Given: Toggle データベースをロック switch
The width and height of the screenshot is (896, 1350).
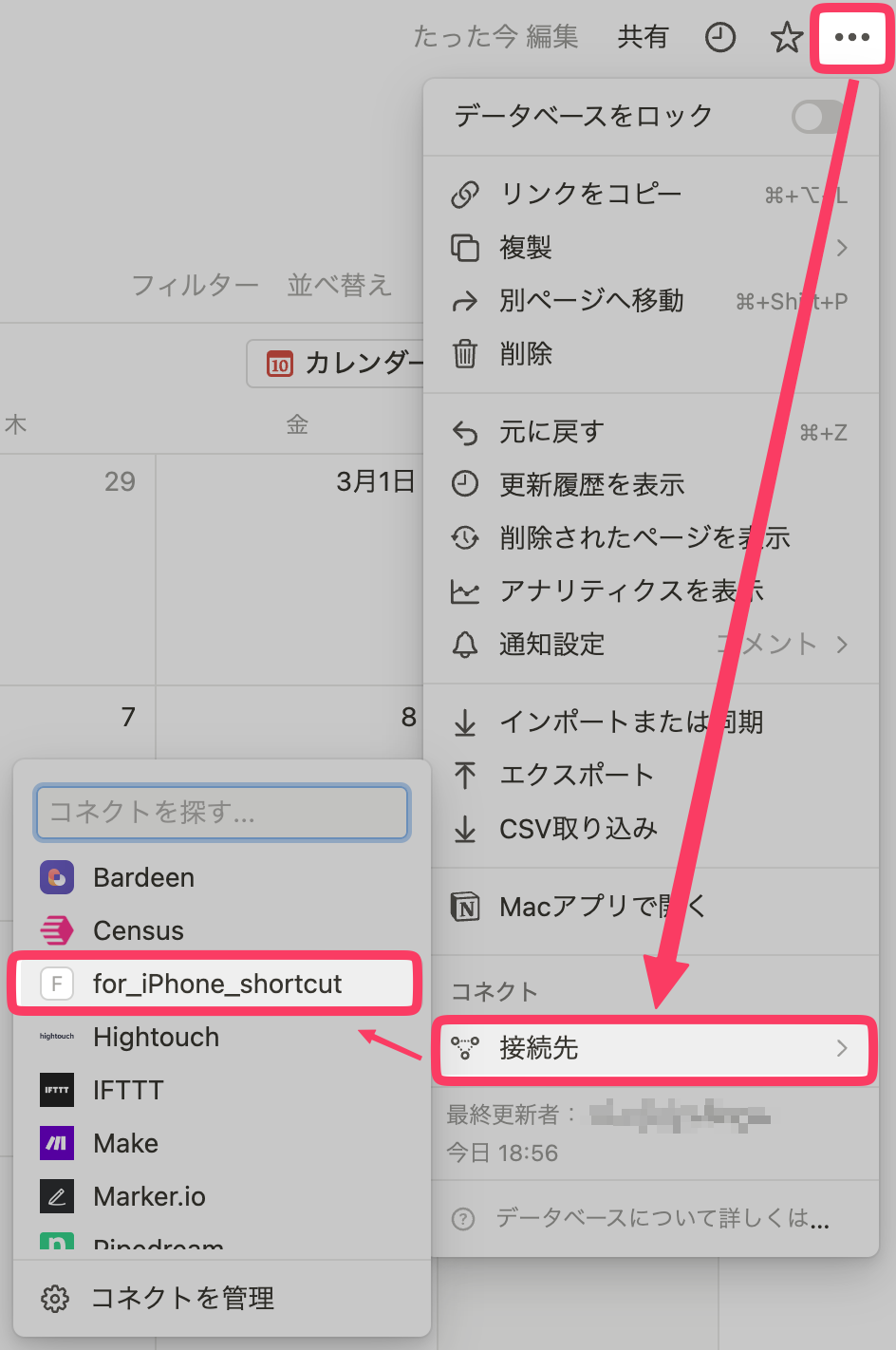Looking at the screenshot, I should (x=818, y=117).
